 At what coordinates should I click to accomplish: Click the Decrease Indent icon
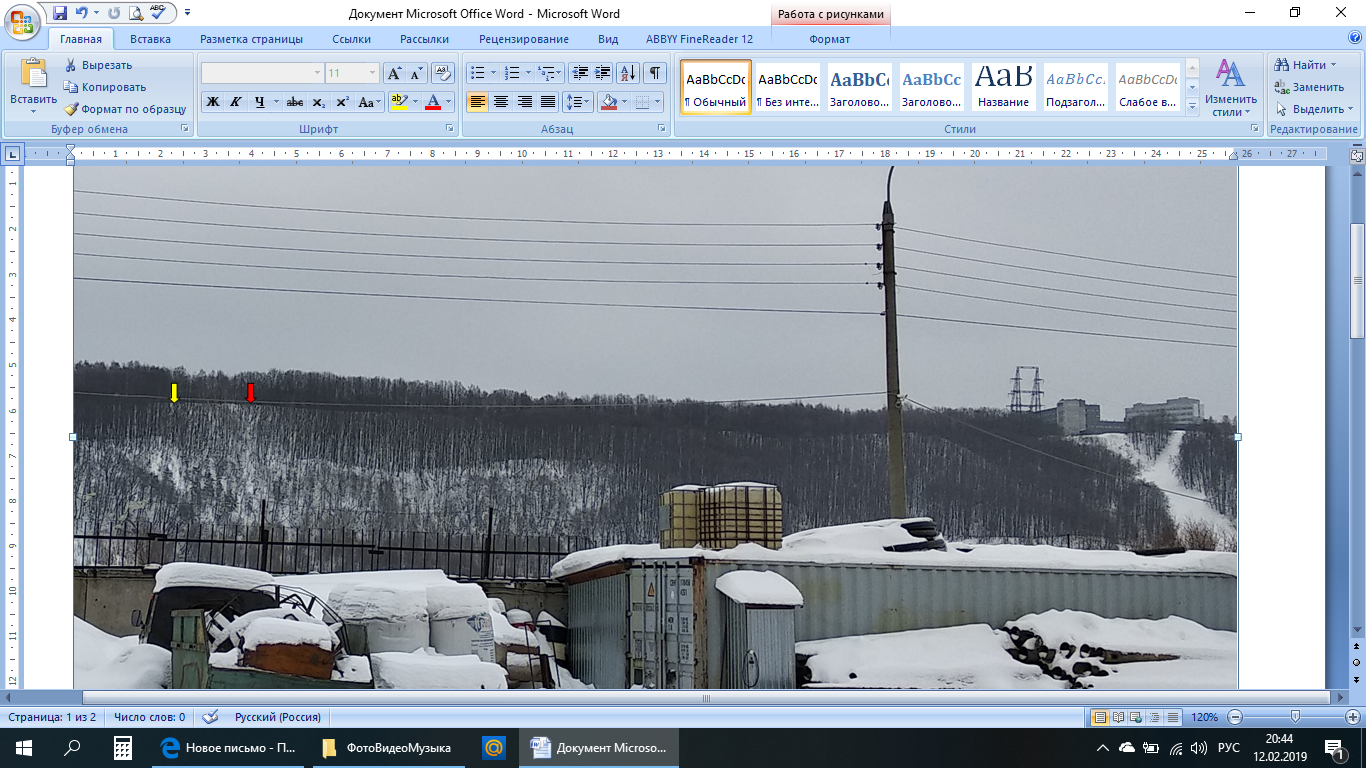pos(580,73)
